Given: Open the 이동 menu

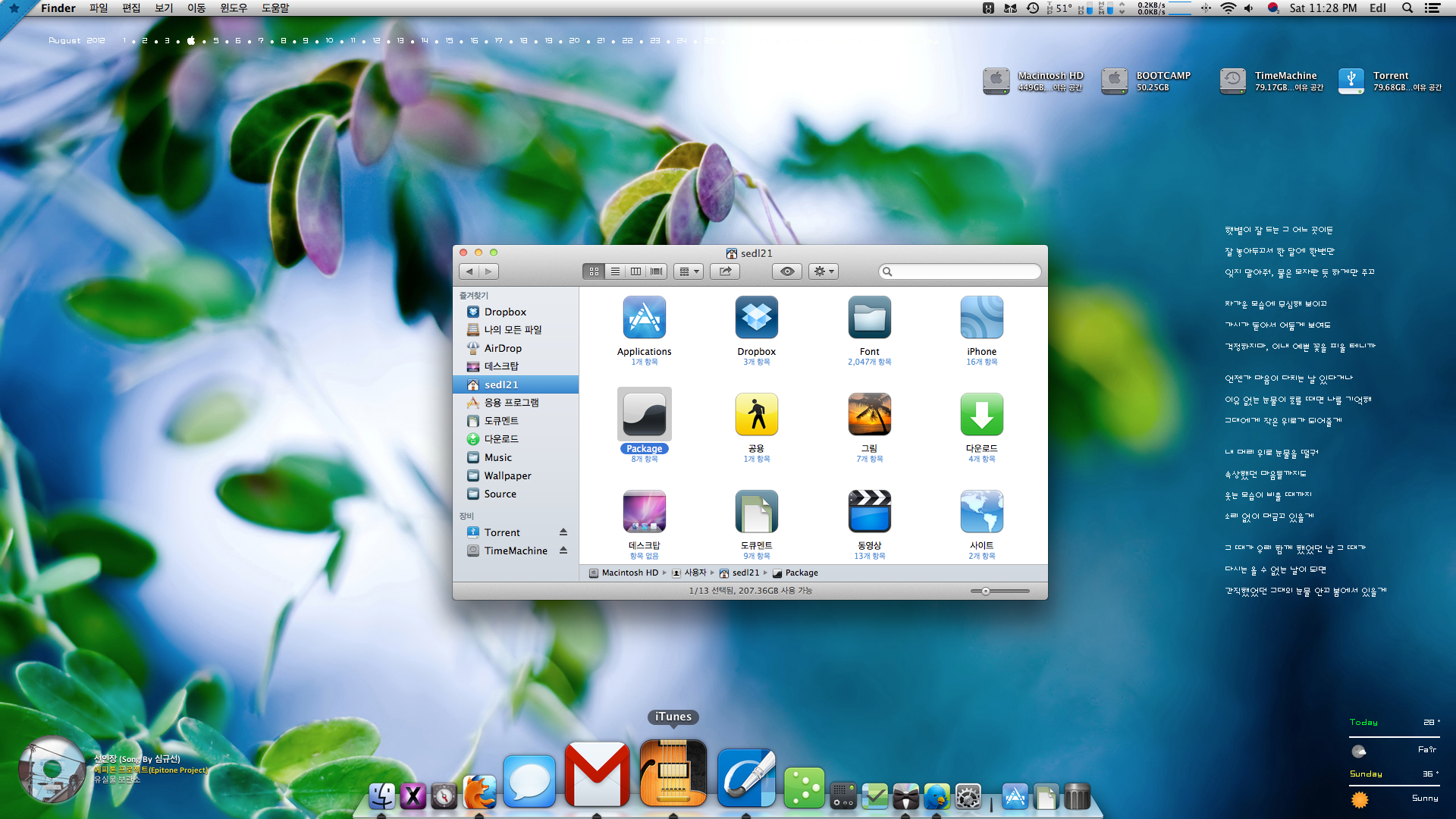Looking at the screenshot, I should [x=196, y=8].
